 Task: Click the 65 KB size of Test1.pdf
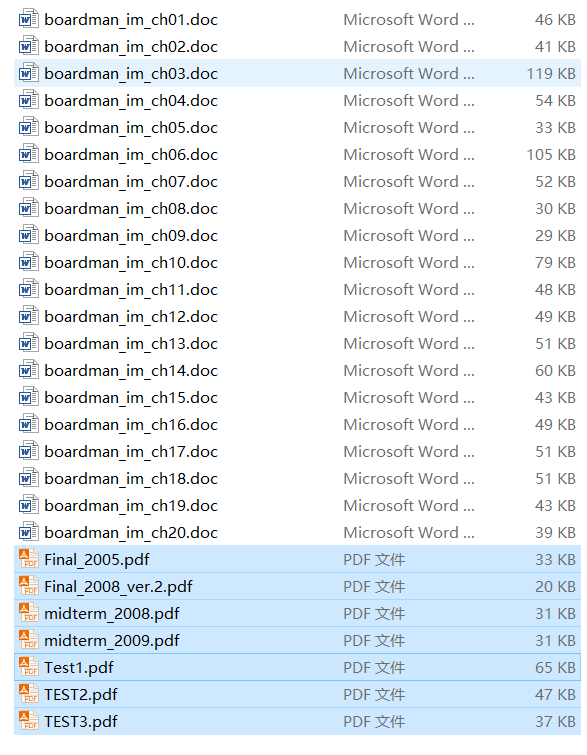[x=555, y=667]
